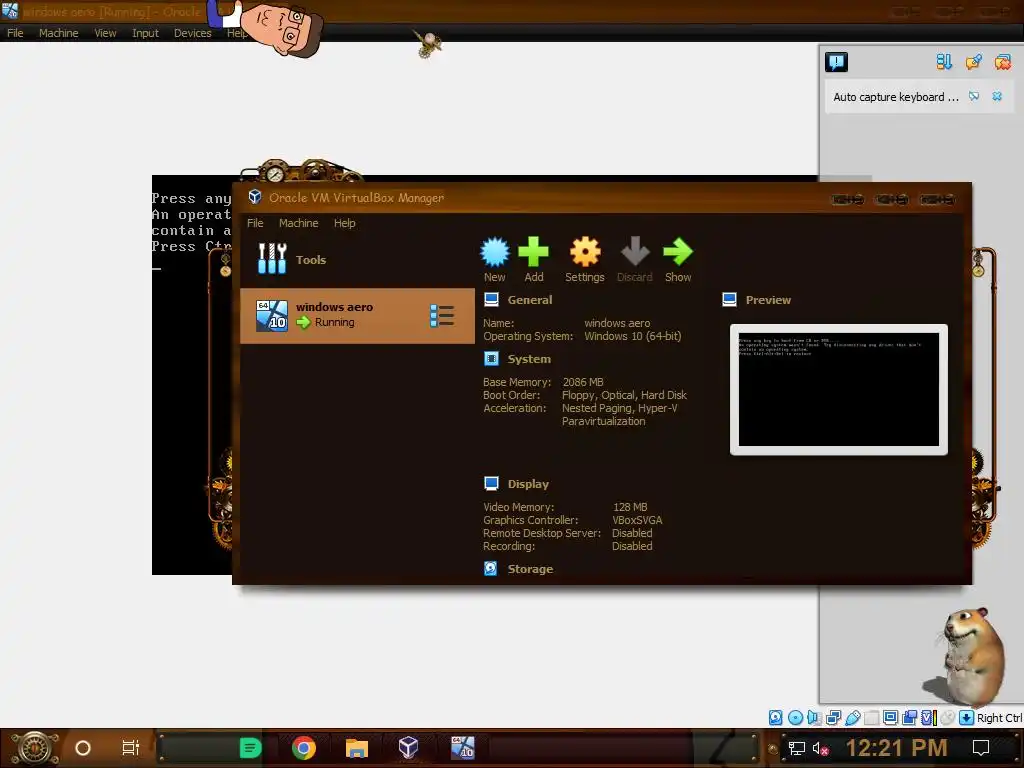The height and width of the screenshot is (768, 1024).
Task: Open the Action Center icon
Action: [981, 748]
